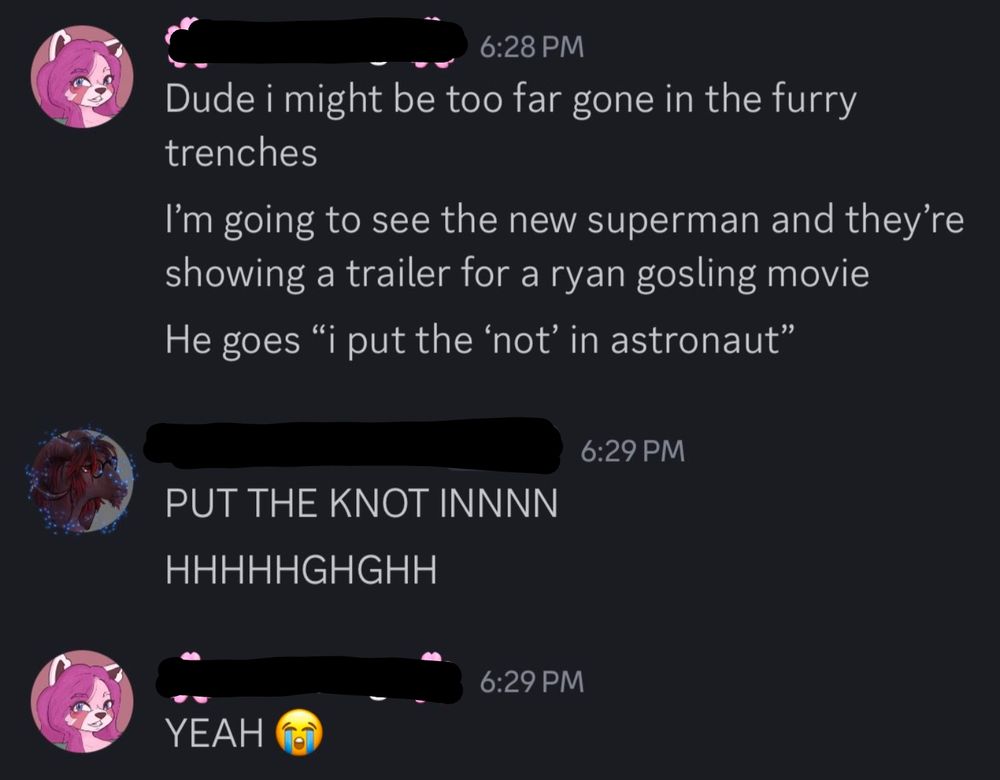Click the crying face emoji

[299, 732]
